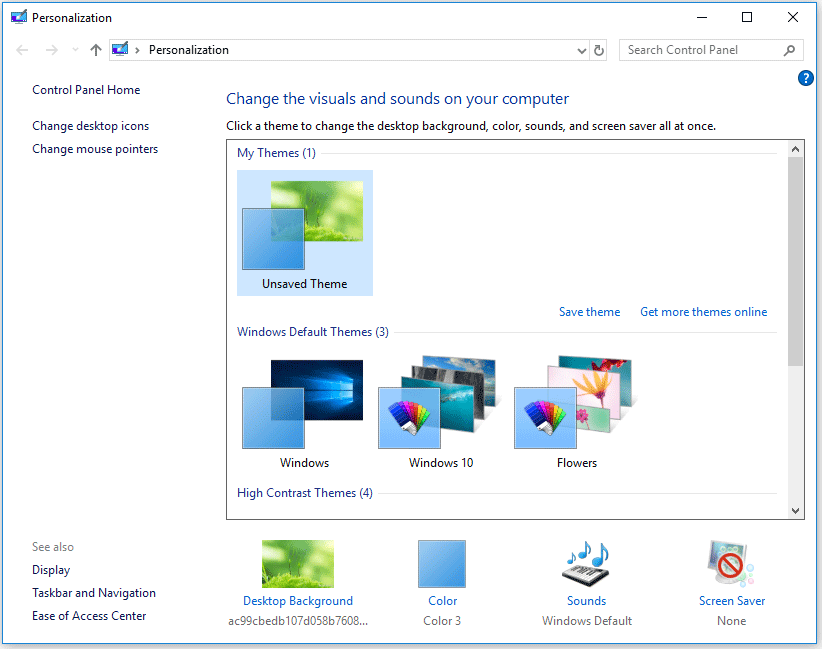Viewport: 822px width, 649px height.
Task: Click the Help question mark icon
Action: (806, 78)
